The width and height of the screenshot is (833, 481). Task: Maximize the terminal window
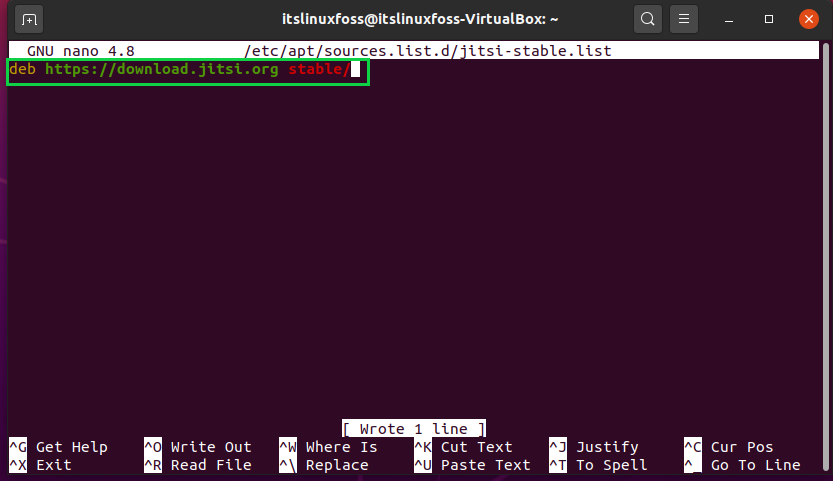pyautogui.click(x=769, y=20)
